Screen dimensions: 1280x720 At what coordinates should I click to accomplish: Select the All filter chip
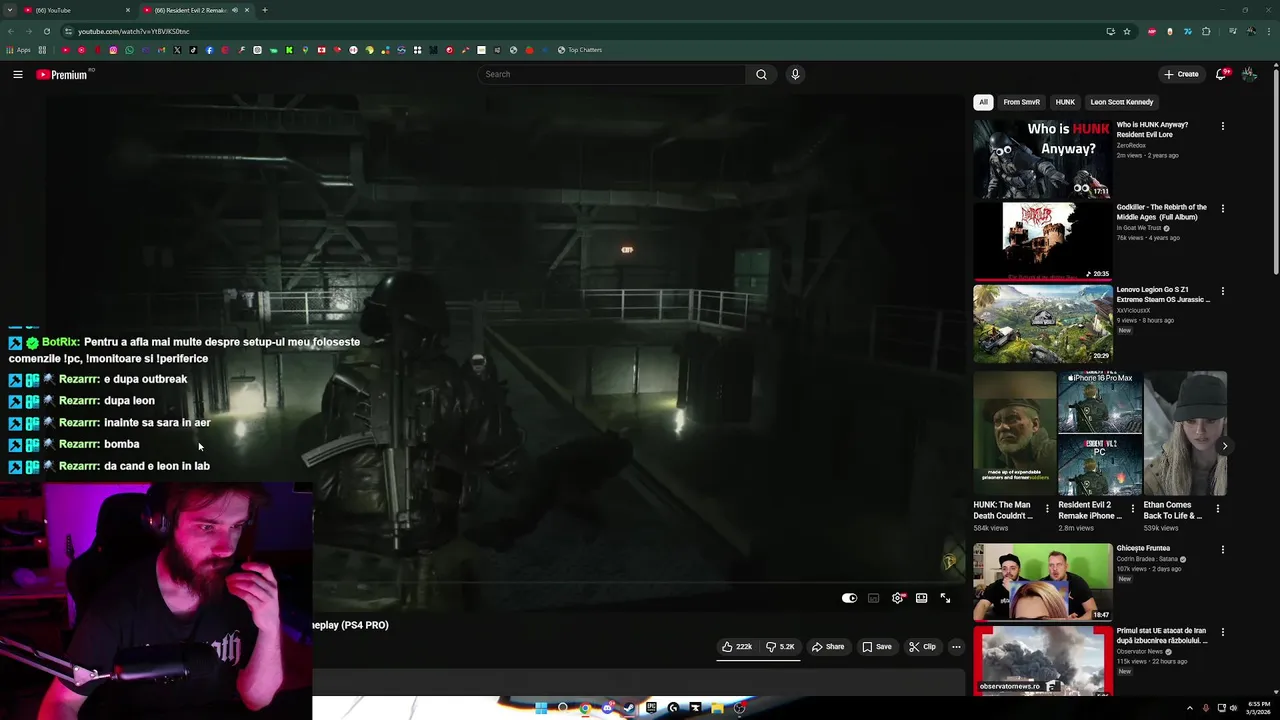pos(983,102)
